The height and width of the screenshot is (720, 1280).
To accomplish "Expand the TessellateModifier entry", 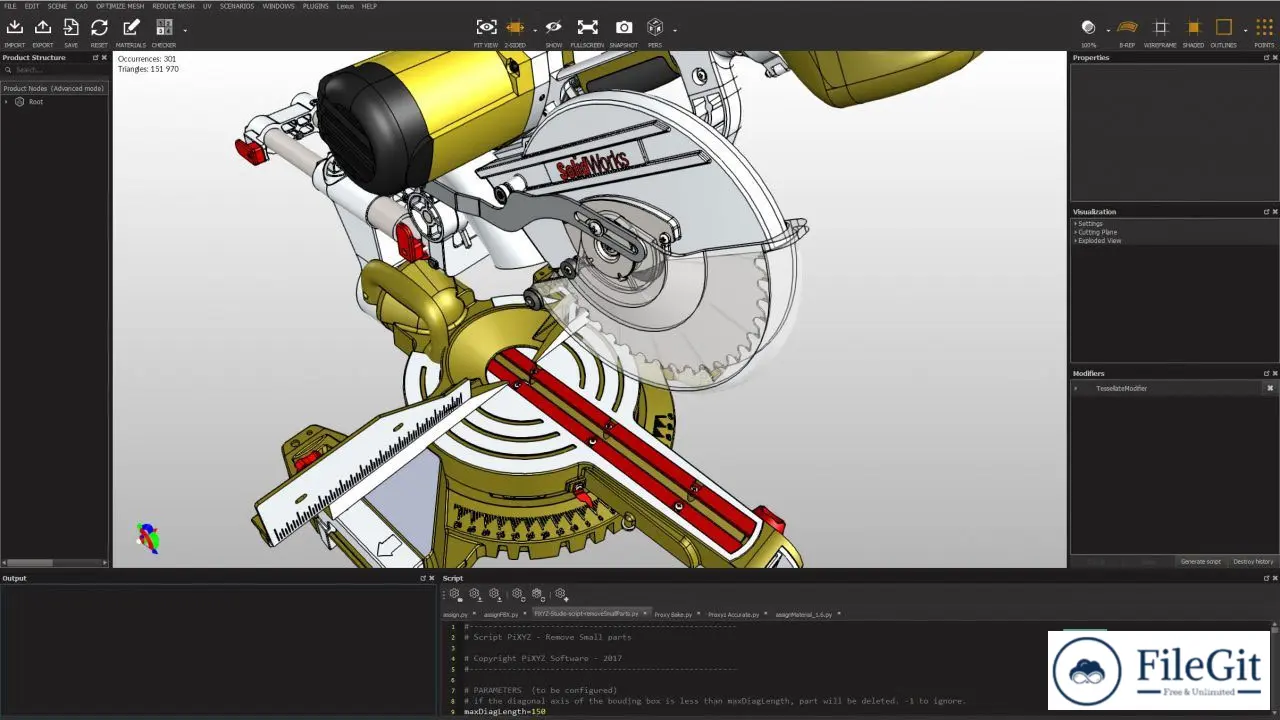I will point(1076,388).
